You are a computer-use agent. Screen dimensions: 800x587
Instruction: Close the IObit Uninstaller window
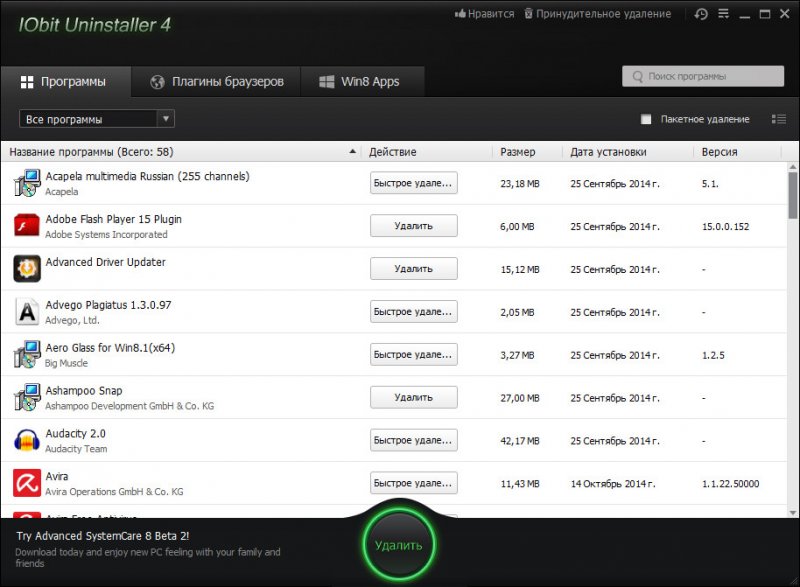pos(785,14)
